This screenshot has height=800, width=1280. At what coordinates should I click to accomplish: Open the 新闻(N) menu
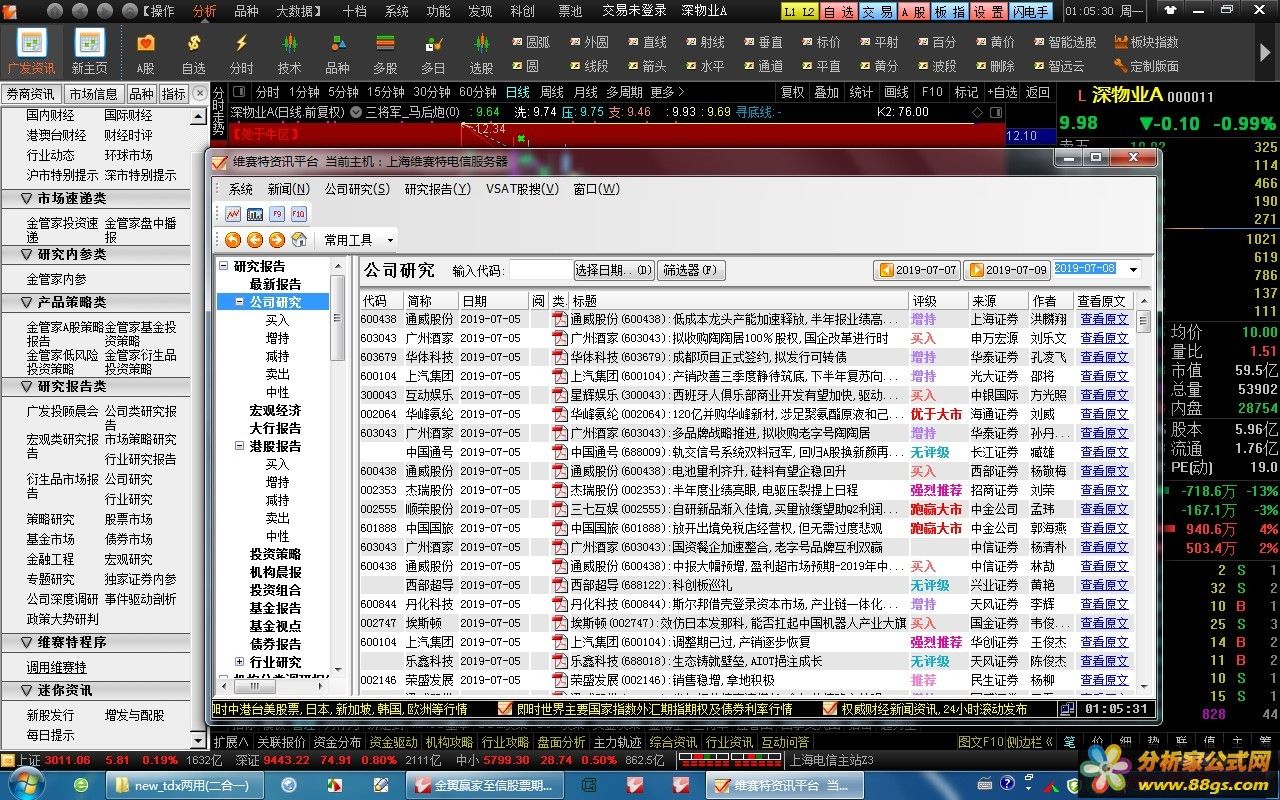coord(289,189)
